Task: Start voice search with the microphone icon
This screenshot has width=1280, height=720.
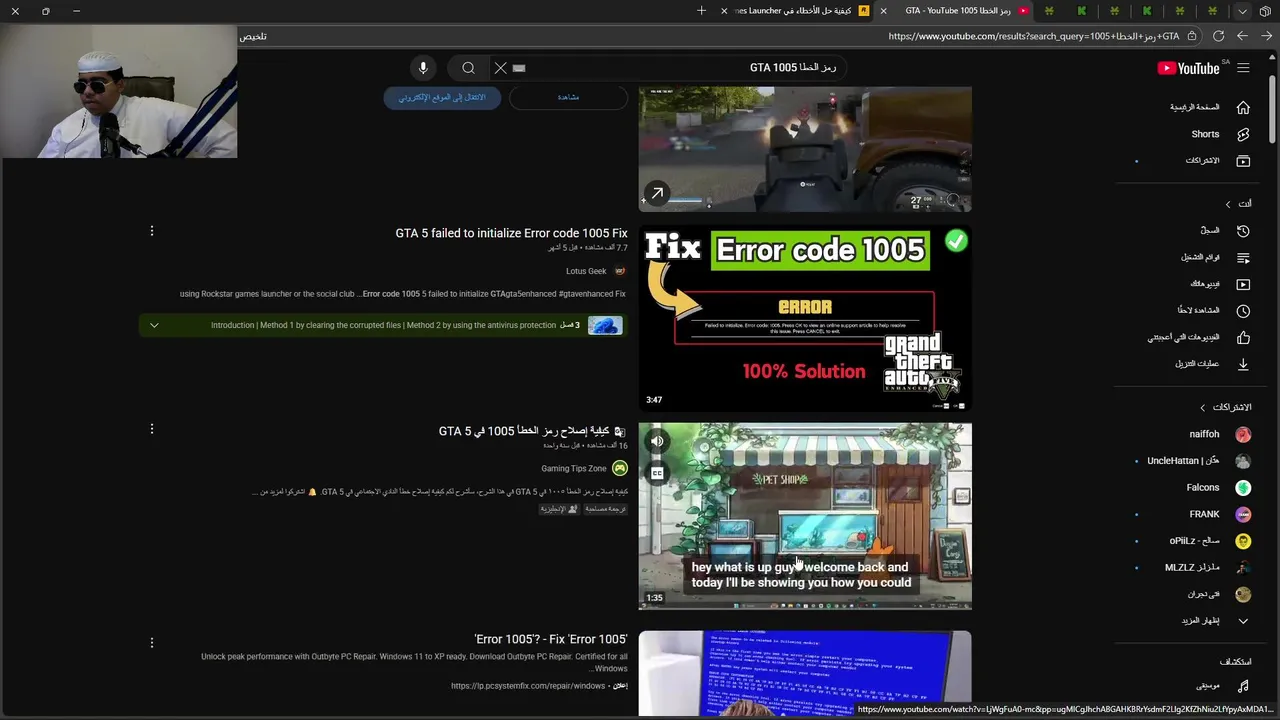Action: [423, 68]
